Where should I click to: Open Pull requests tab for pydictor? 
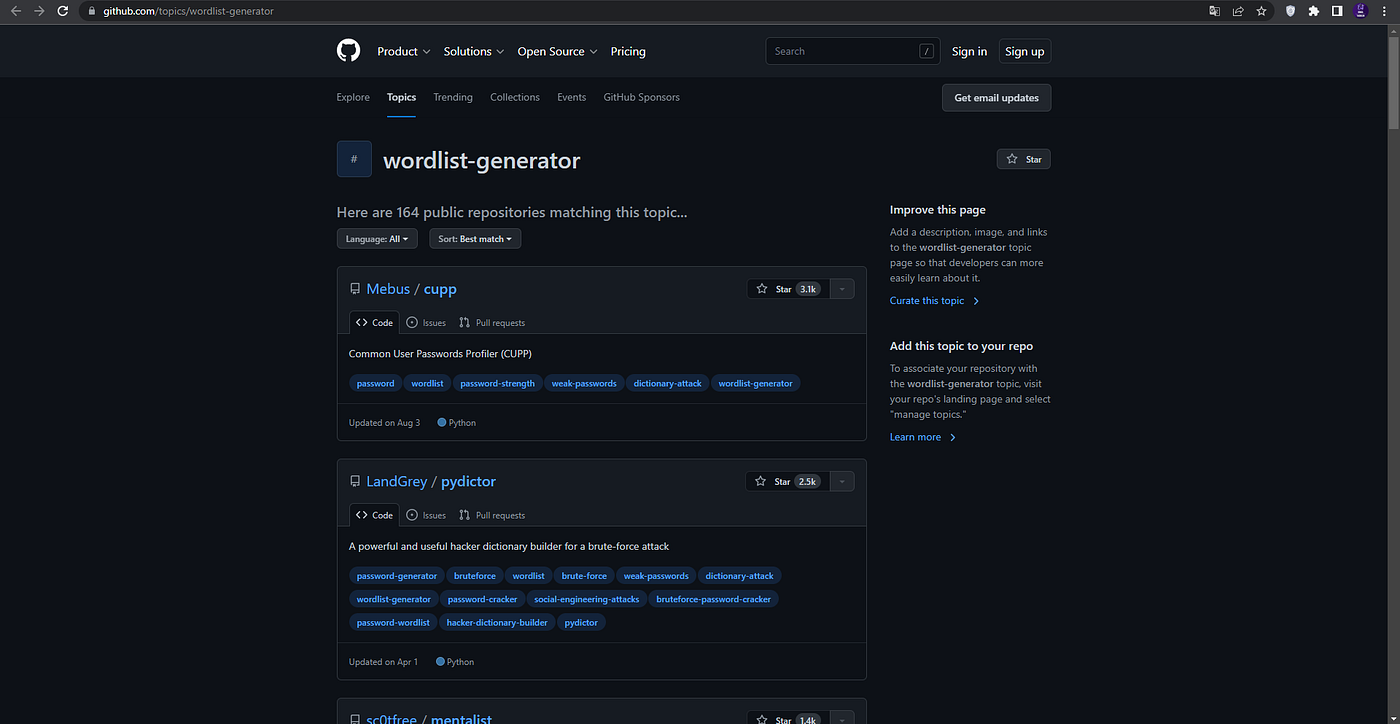click(x=492, y=516)
